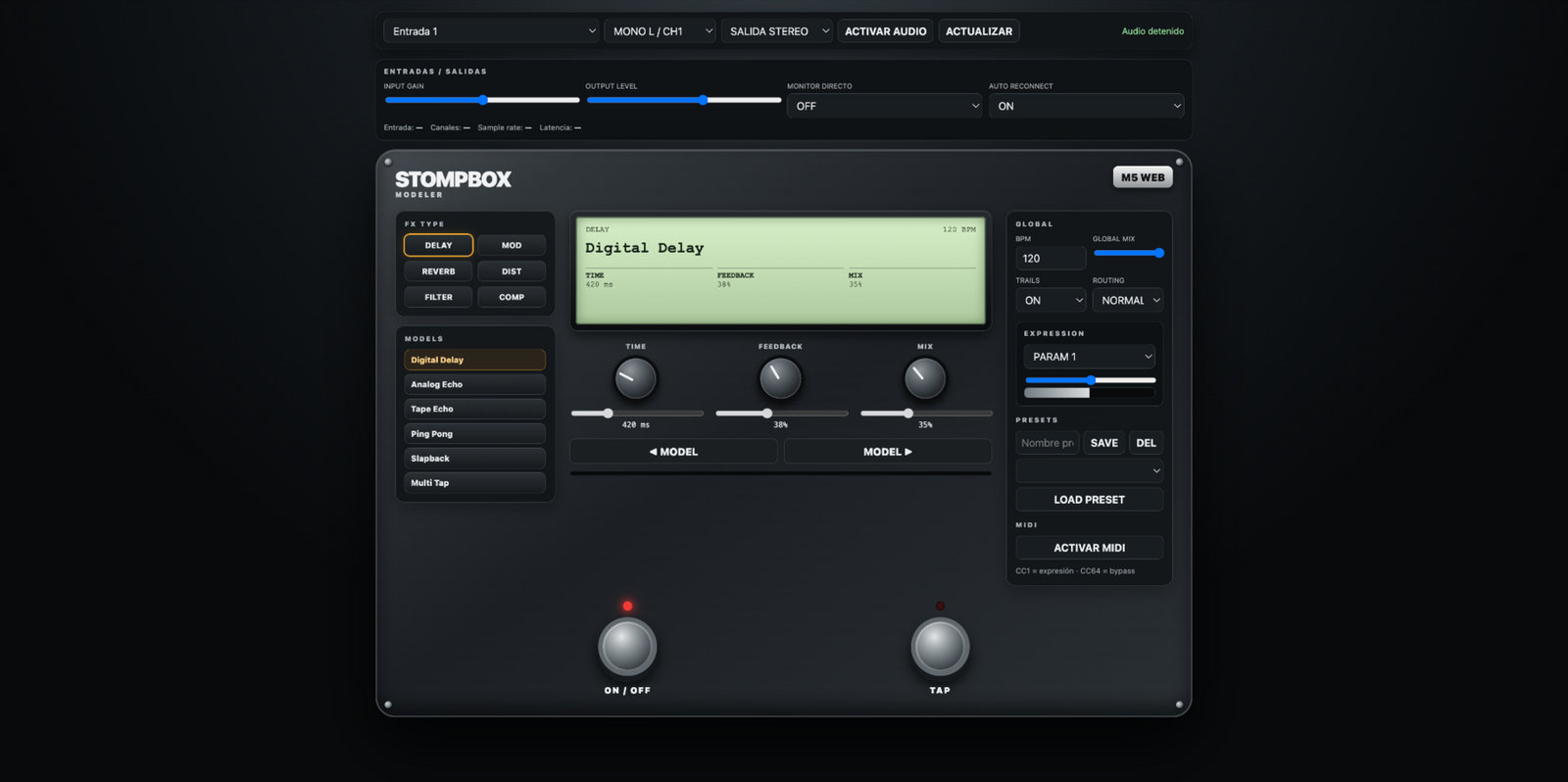
Task: Open the Routing NORMAL dropdown
Action: coord(1128,300)
